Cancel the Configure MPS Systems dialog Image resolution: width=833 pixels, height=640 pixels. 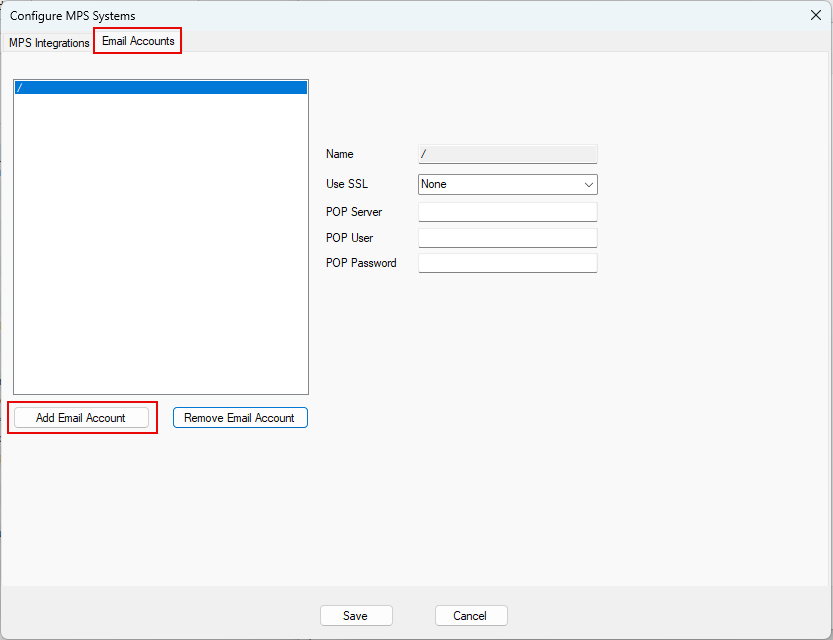[x=471, y=616]
